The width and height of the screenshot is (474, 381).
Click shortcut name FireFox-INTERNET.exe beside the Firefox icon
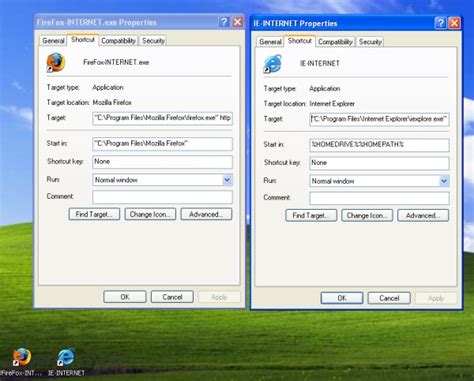coord(116,62)
